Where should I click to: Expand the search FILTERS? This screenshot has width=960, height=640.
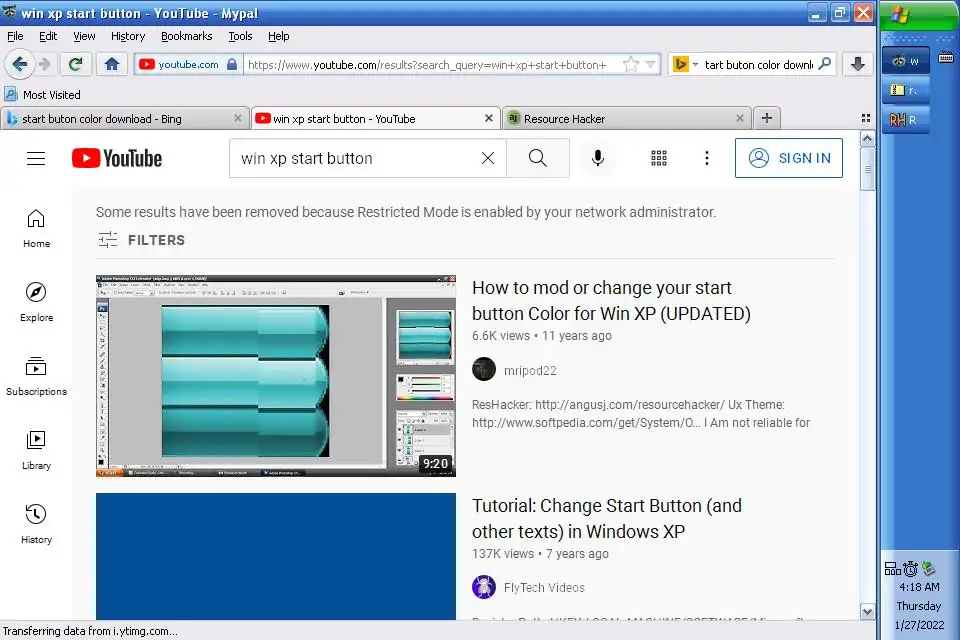tap(141, 240)
